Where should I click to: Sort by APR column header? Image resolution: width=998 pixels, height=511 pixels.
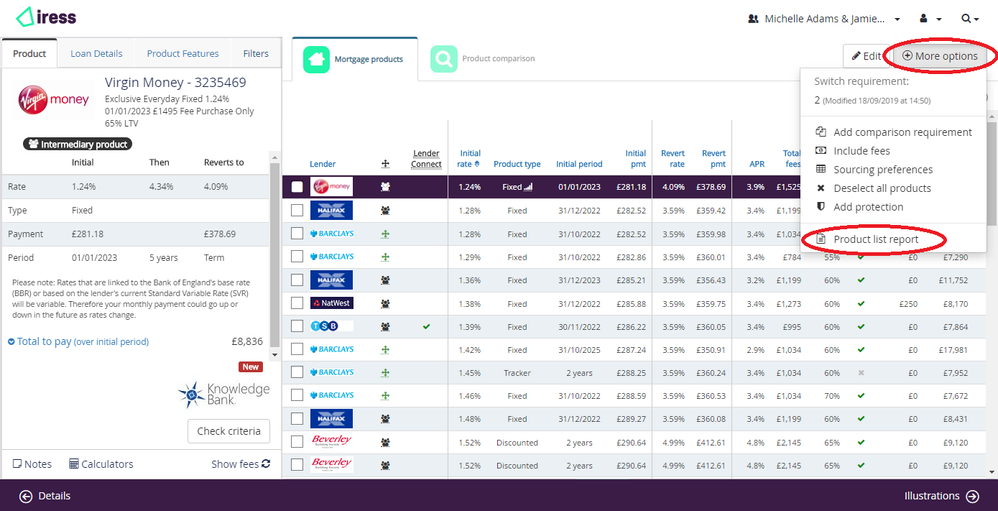coord(757,164)
